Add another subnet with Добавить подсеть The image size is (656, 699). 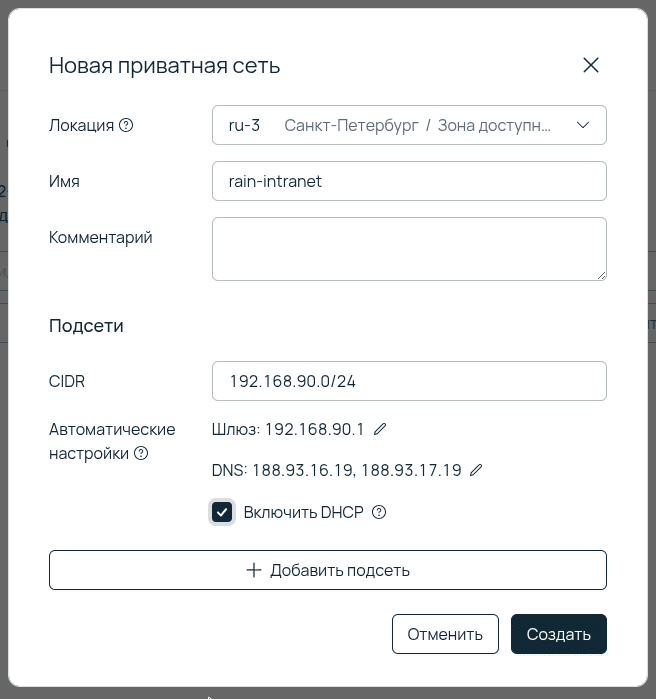click(328, 570)
